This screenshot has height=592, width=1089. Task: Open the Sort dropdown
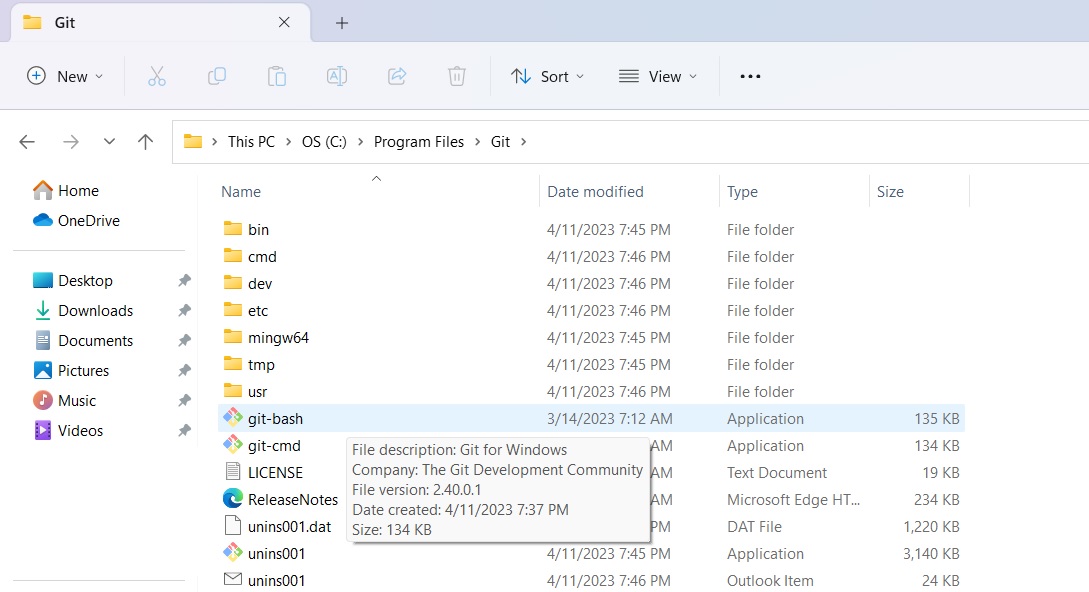(547, 76)
